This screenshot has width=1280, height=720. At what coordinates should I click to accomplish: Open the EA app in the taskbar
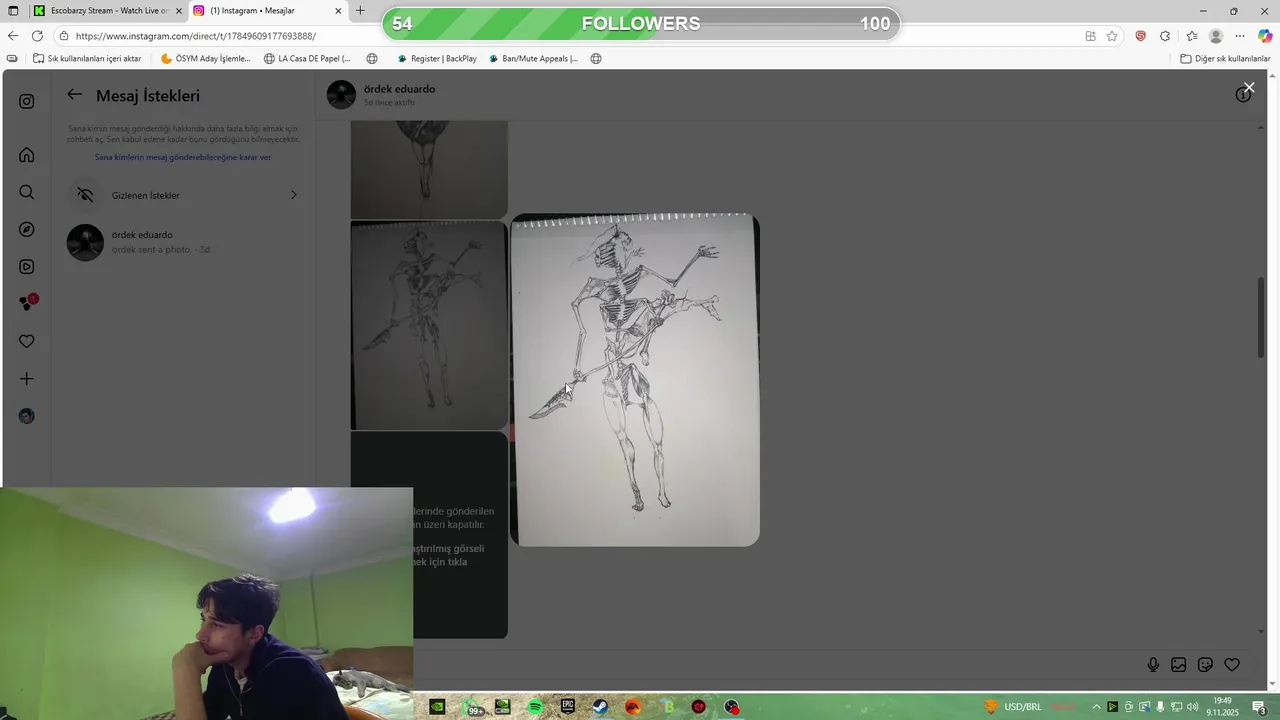[x=633, y=707]
